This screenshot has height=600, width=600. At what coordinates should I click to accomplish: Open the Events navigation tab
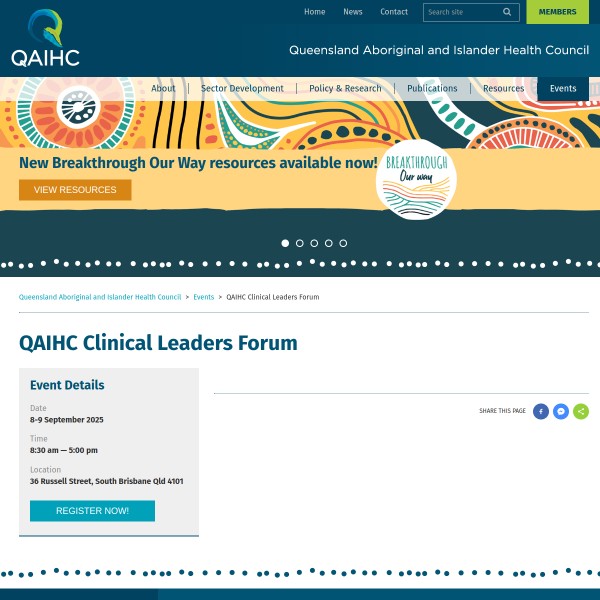[563, 88]
